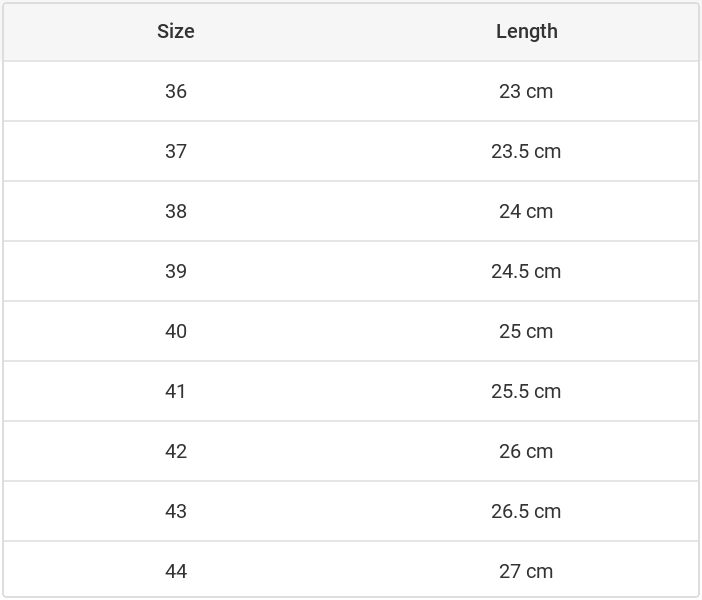The image size is (702, 600).
Task: Click the 27 cm length value
Action: 526,571
